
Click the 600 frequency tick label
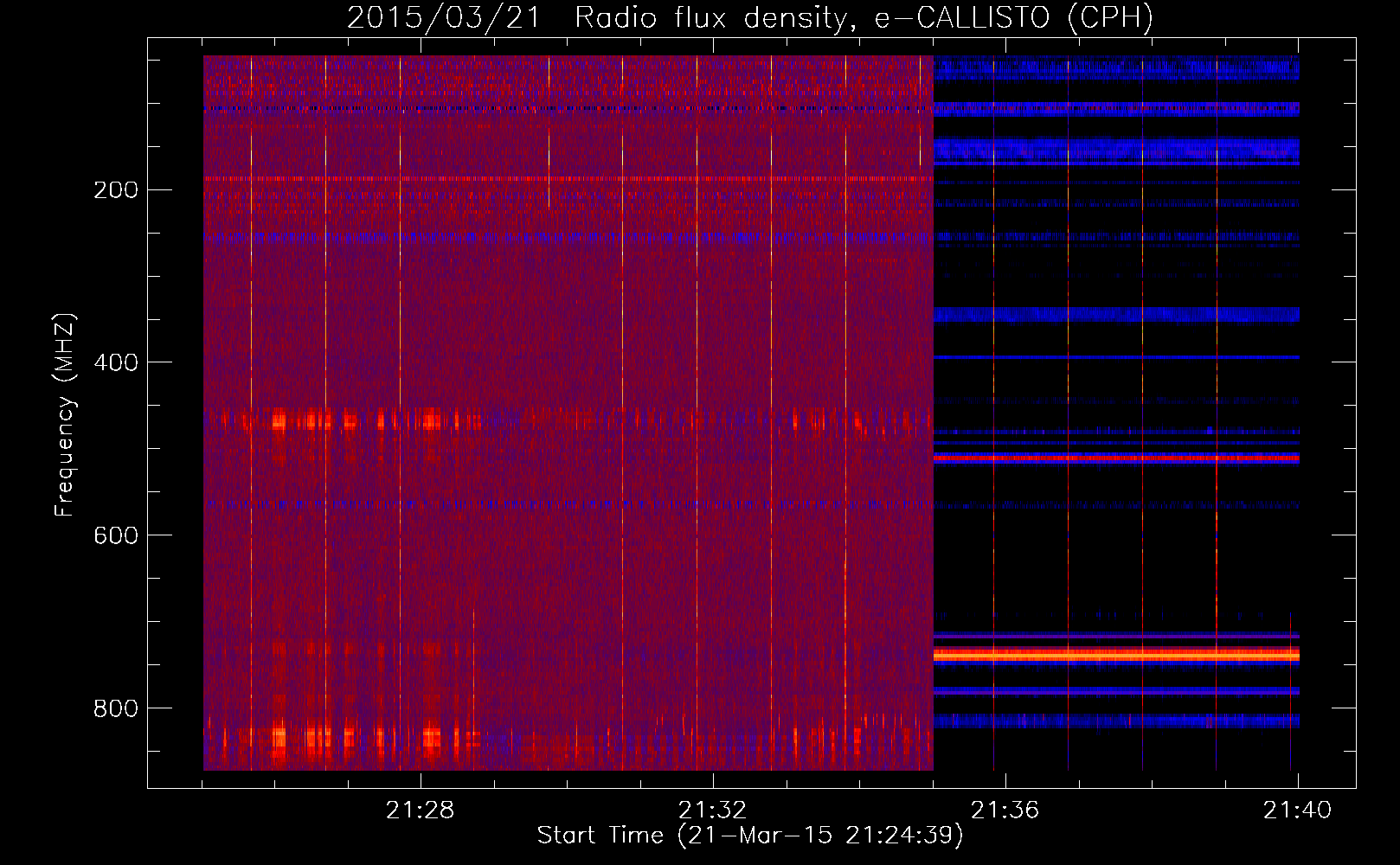click(x=116, y=535)
